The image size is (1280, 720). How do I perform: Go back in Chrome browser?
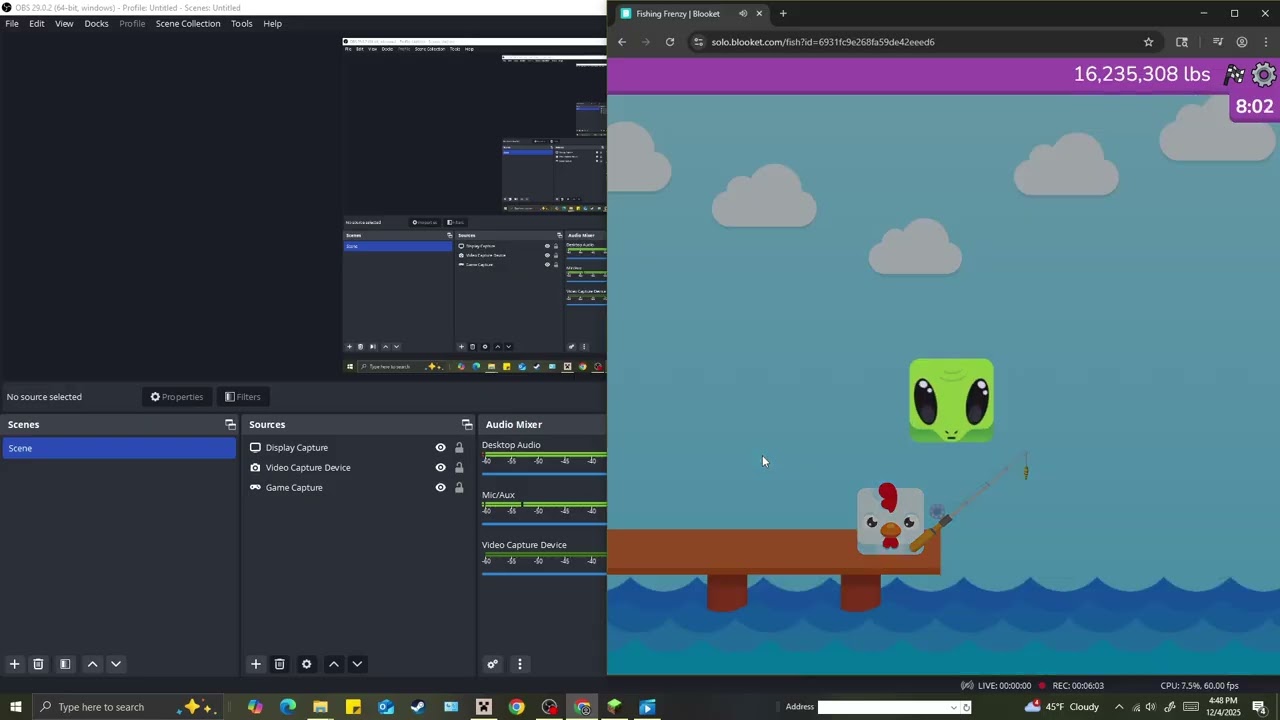click(x=622, y=42)
